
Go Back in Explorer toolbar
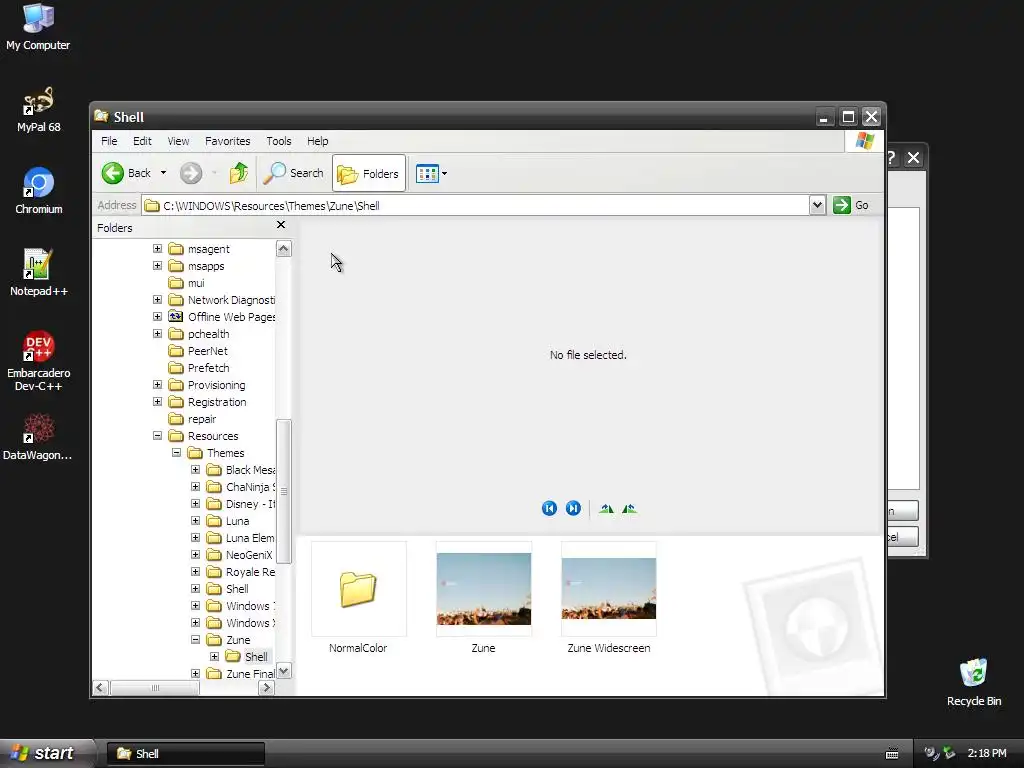tap(127, 173)
